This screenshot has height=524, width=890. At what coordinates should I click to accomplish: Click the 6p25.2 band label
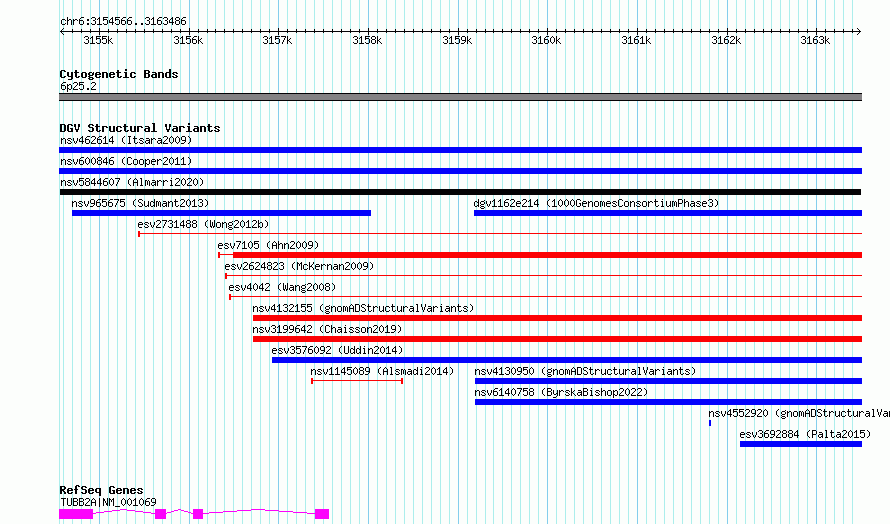(78, 86)
